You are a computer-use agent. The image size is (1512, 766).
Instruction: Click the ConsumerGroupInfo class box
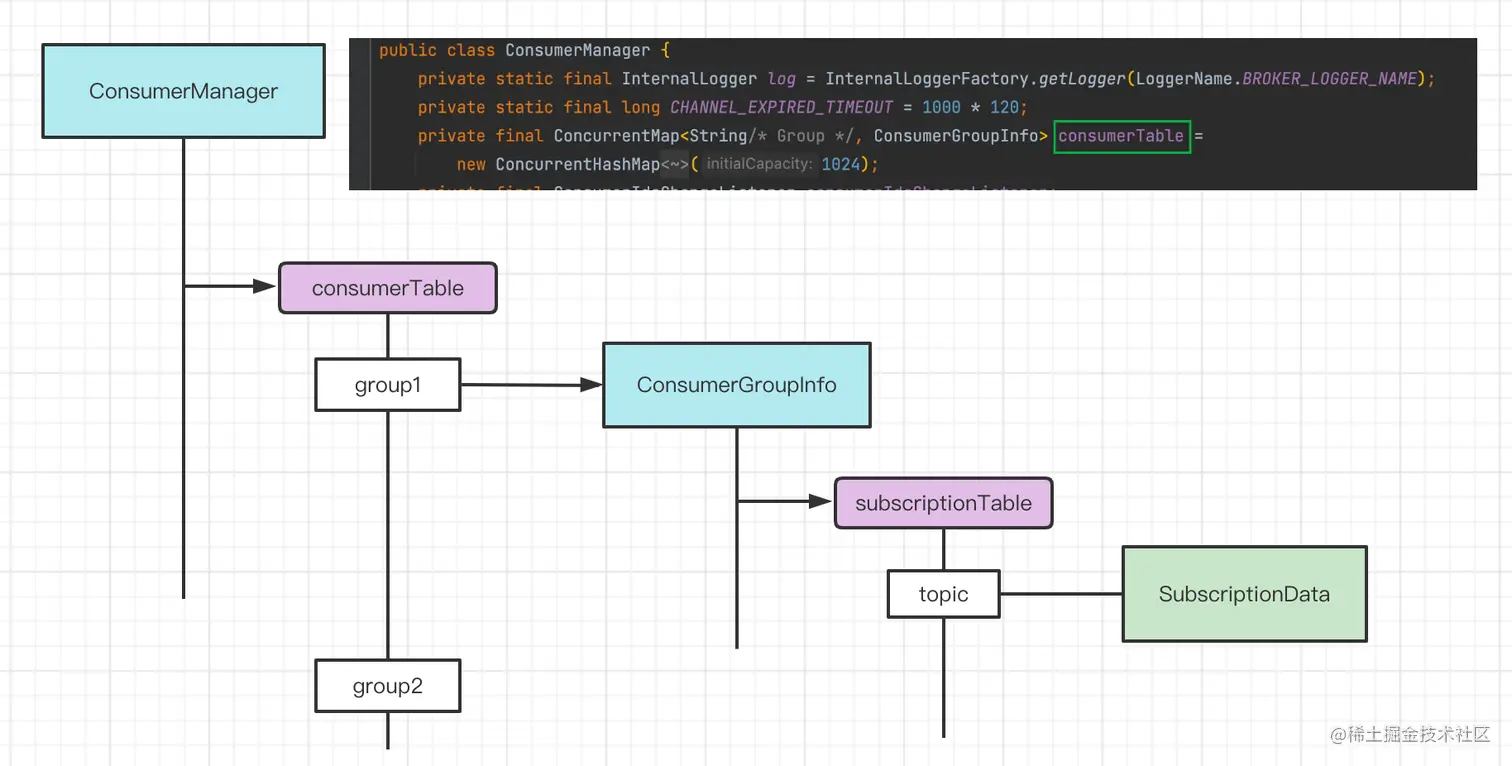coord(736,385)
